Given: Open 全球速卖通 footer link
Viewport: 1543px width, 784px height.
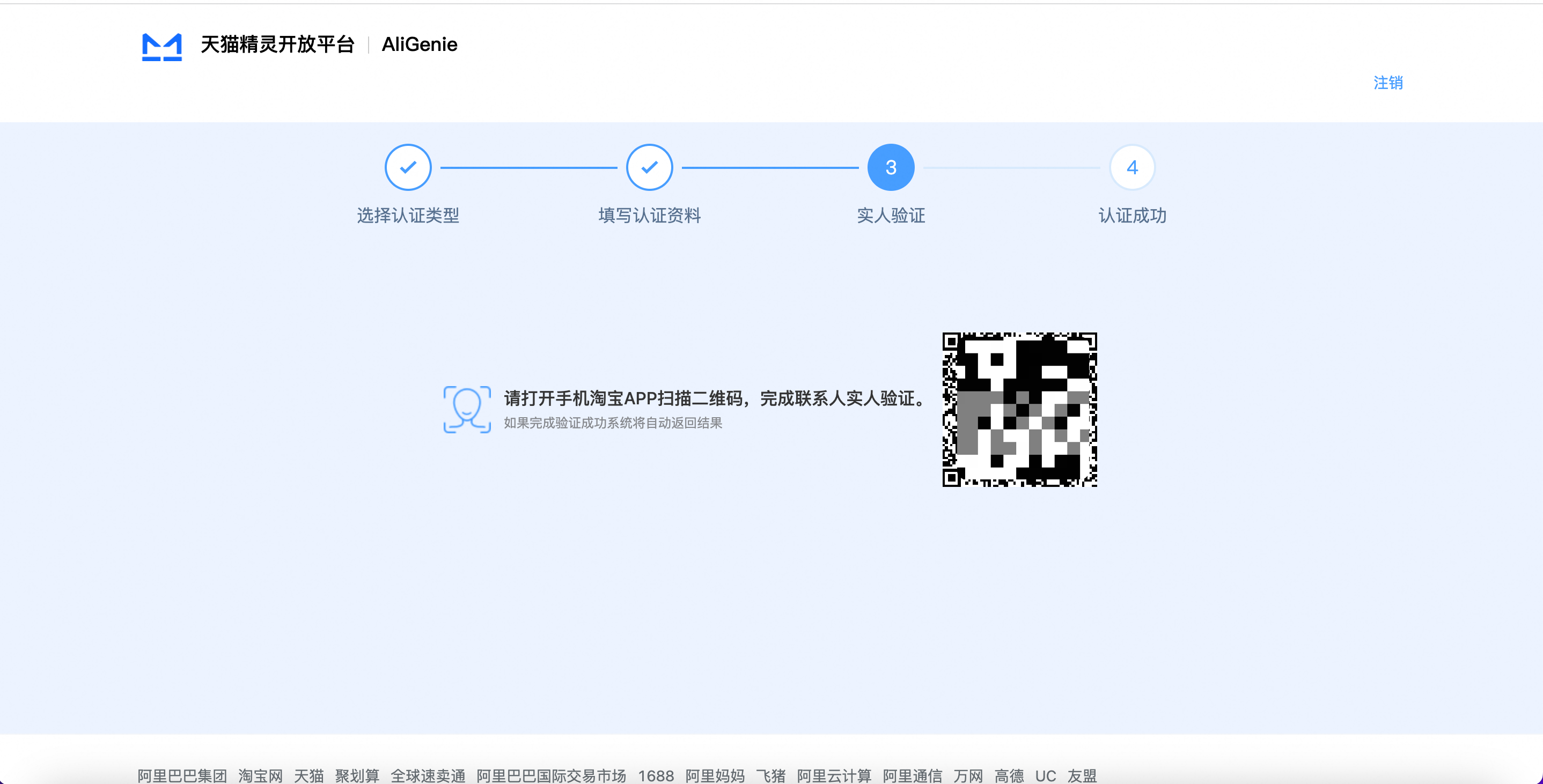Looking at the screenshot, I should point(428,775).
